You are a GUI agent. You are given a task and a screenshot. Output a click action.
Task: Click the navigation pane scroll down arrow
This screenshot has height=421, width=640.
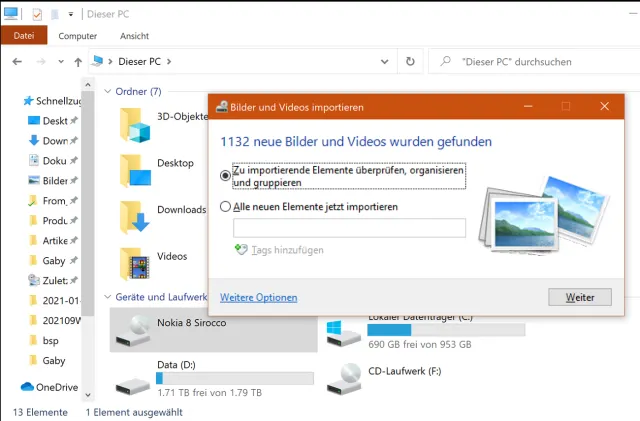[x=88, y=395]
